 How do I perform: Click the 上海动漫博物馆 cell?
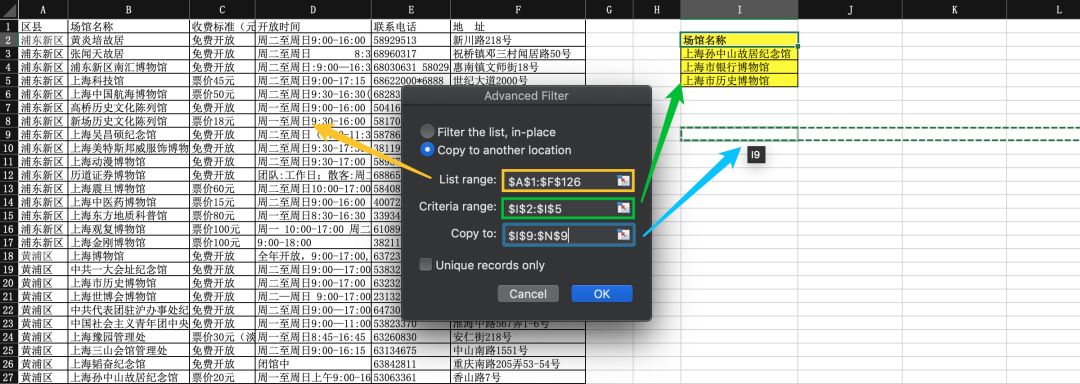point(129,161)
